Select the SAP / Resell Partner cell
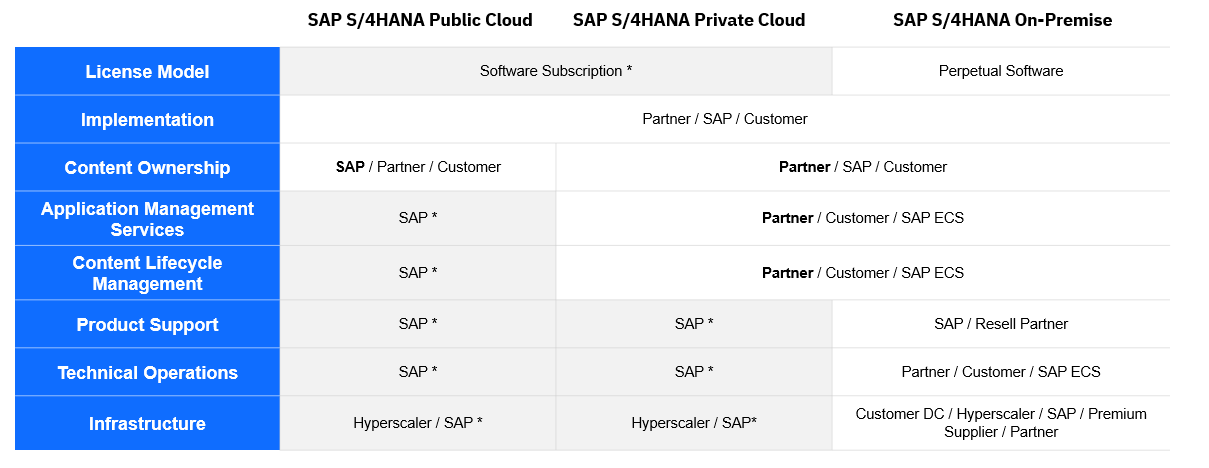The image size is (1209, 468). 1001,324
